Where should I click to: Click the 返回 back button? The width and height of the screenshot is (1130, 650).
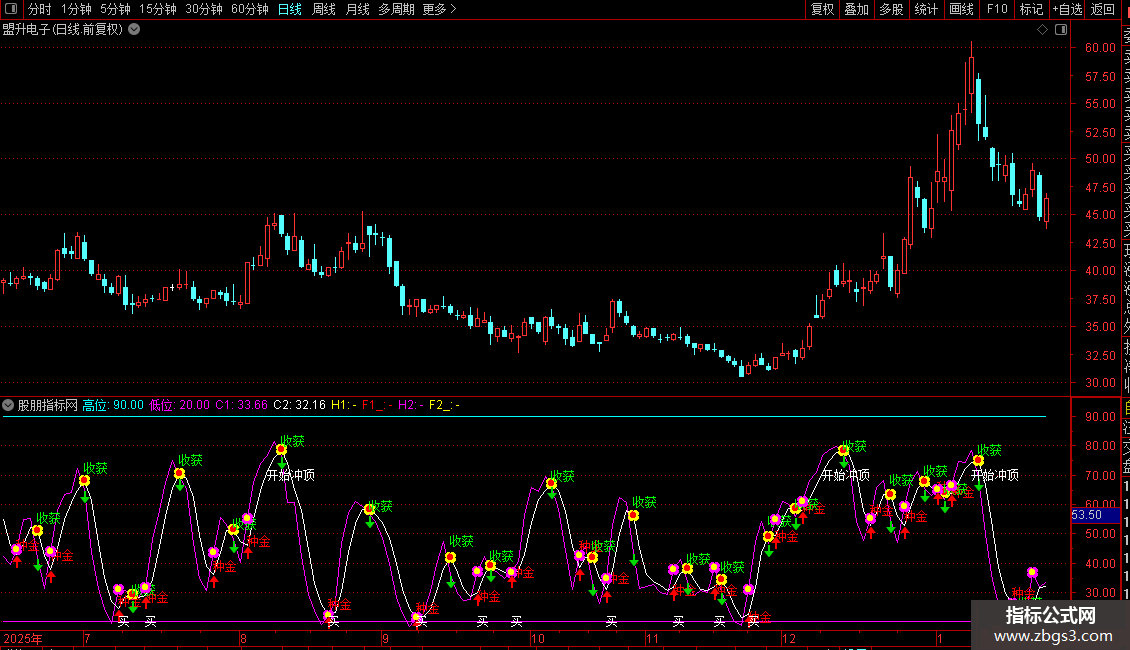pos(1102,10)
